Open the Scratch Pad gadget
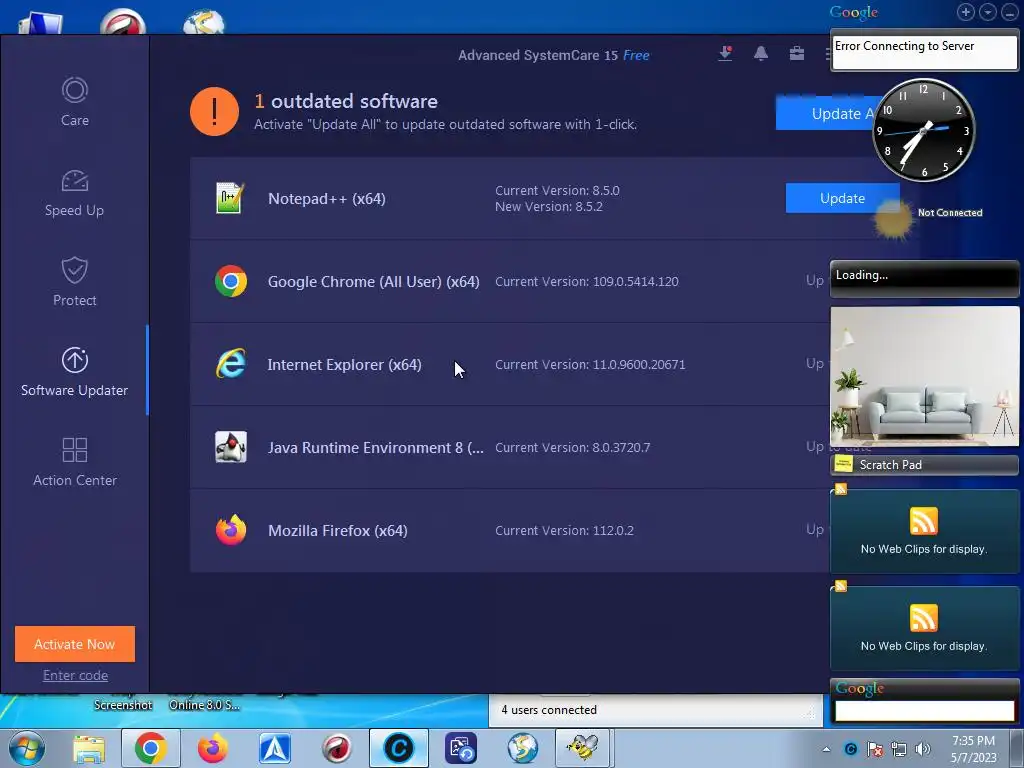This screenshot has height=768, width=1024. pos(924,464)
